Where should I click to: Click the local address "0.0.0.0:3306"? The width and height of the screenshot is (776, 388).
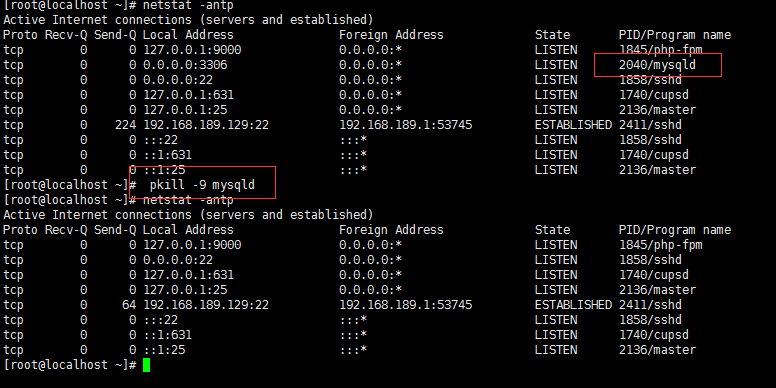[185, 65]
